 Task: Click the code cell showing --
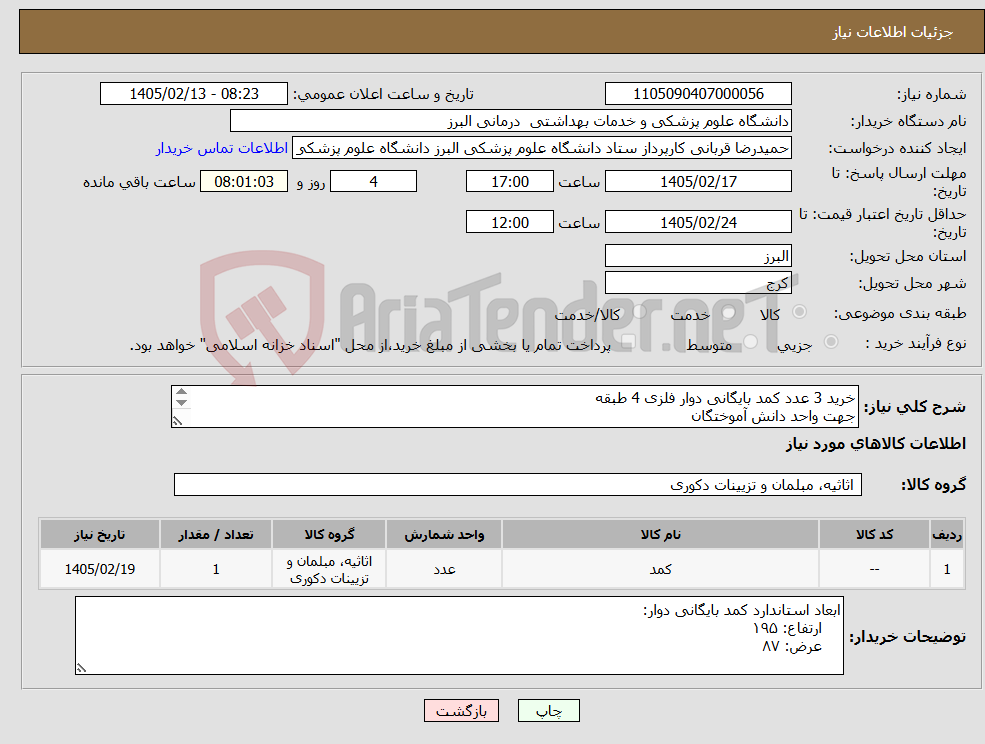pyautogui.click(x=874, y=569)
